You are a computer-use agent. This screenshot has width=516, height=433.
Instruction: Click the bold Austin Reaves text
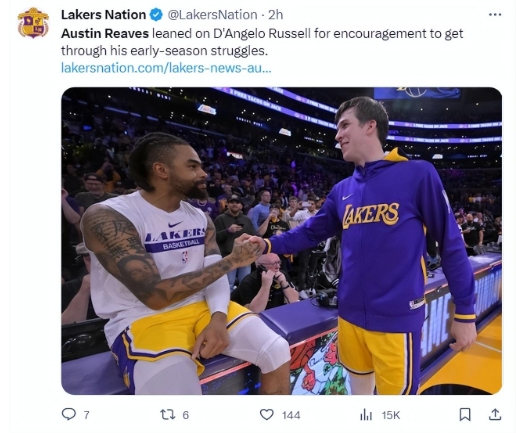tap(105, 34)
